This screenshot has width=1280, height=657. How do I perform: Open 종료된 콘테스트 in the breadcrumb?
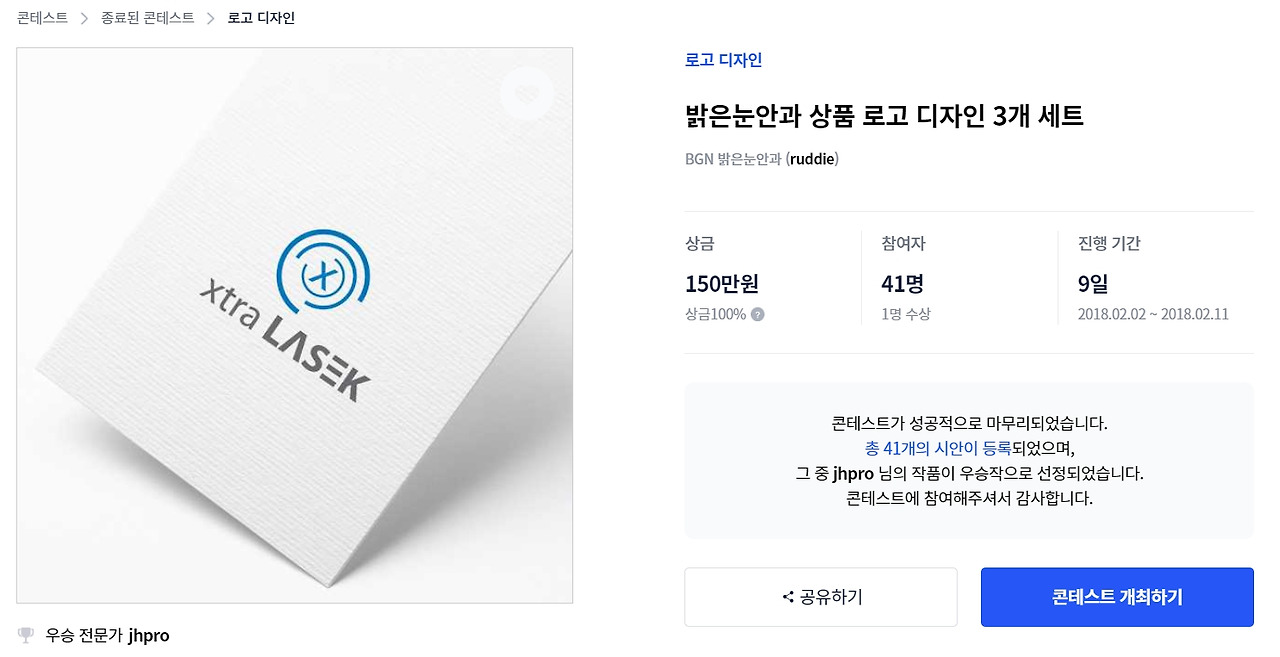148,18
